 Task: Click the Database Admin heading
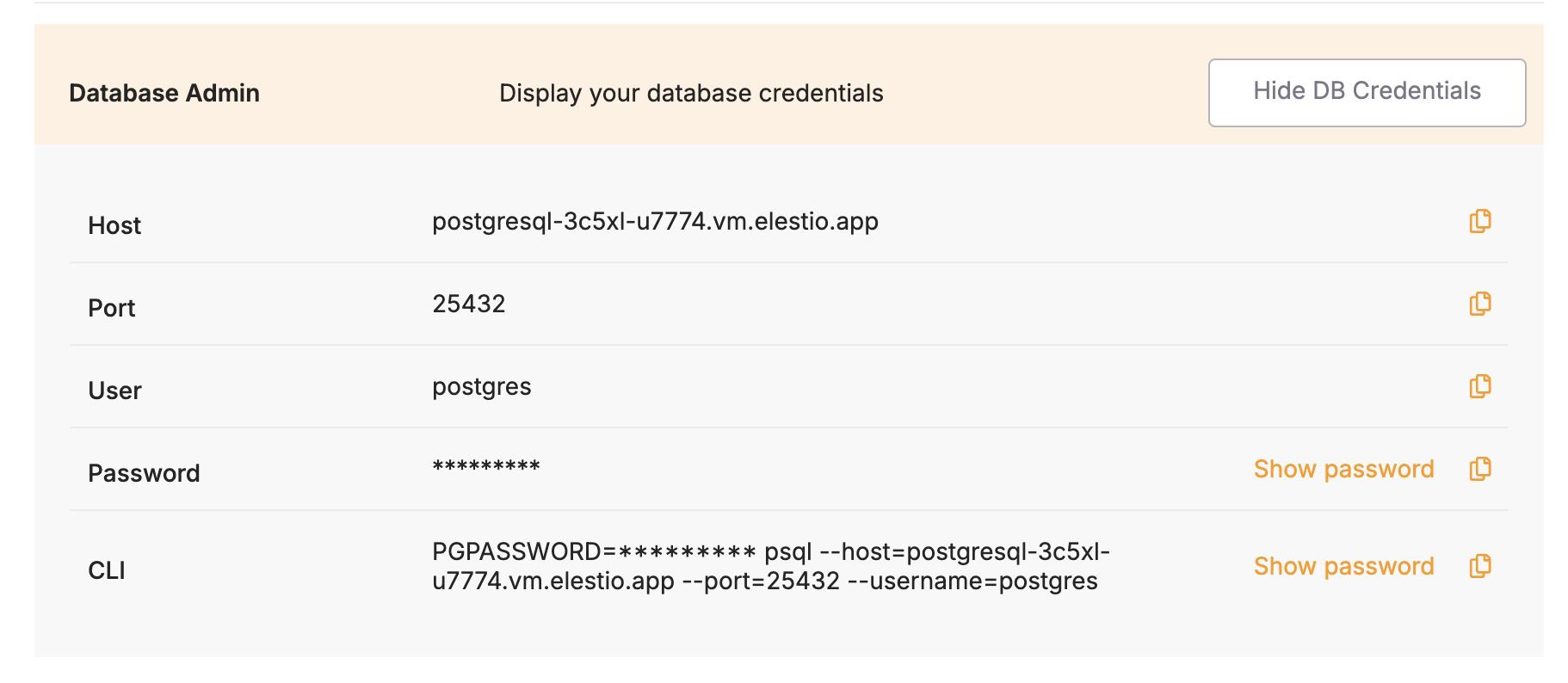[x=164, y=93]
